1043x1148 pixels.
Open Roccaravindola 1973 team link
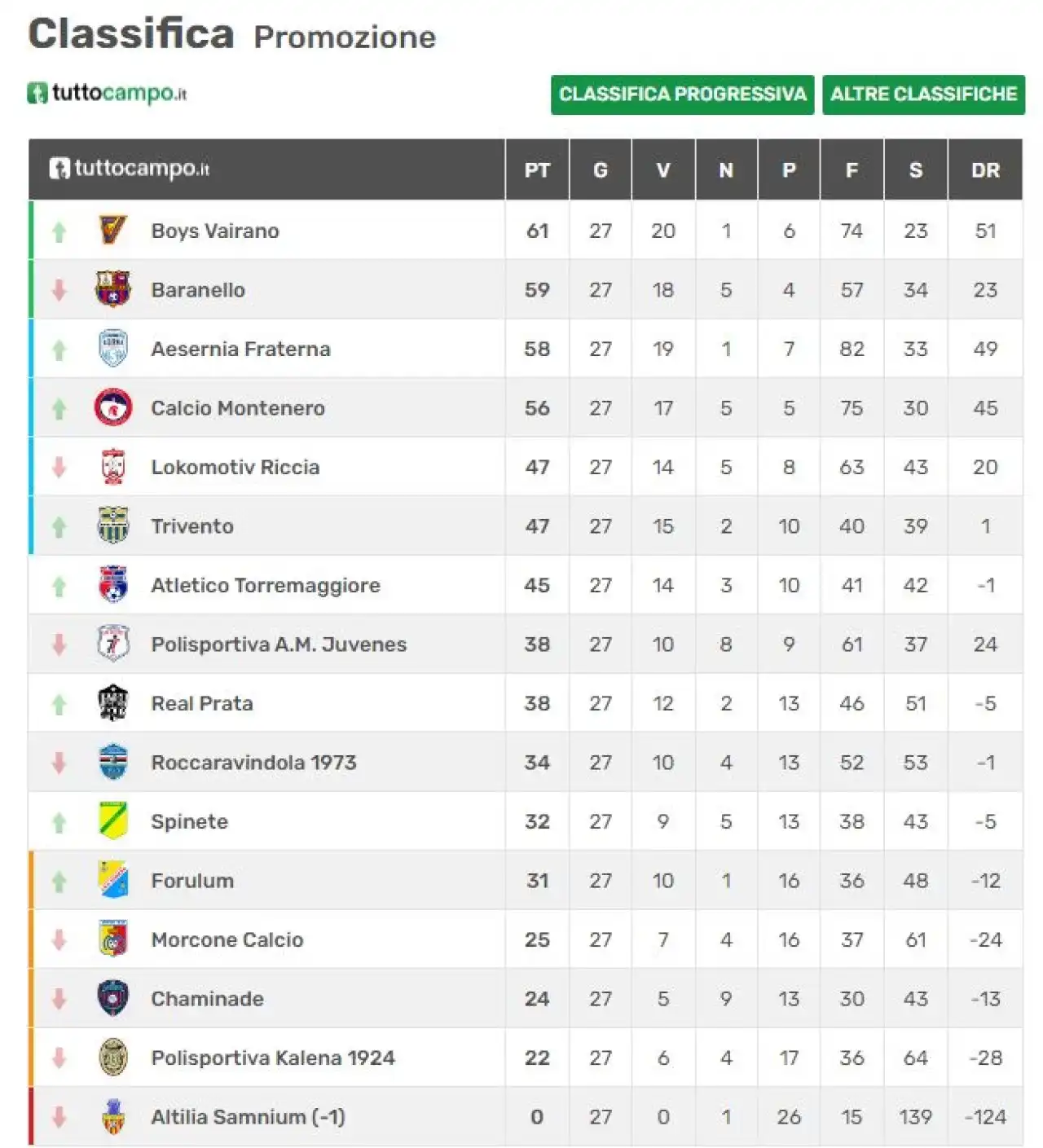click(253, 763)
